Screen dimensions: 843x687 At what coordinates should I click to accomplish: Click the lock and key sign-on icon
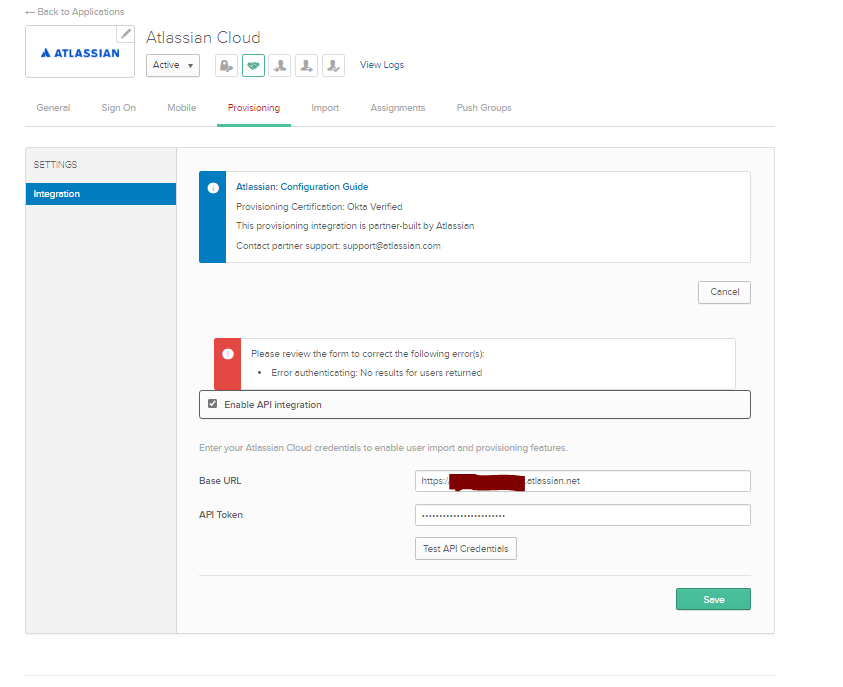click(x=226, y=66)
